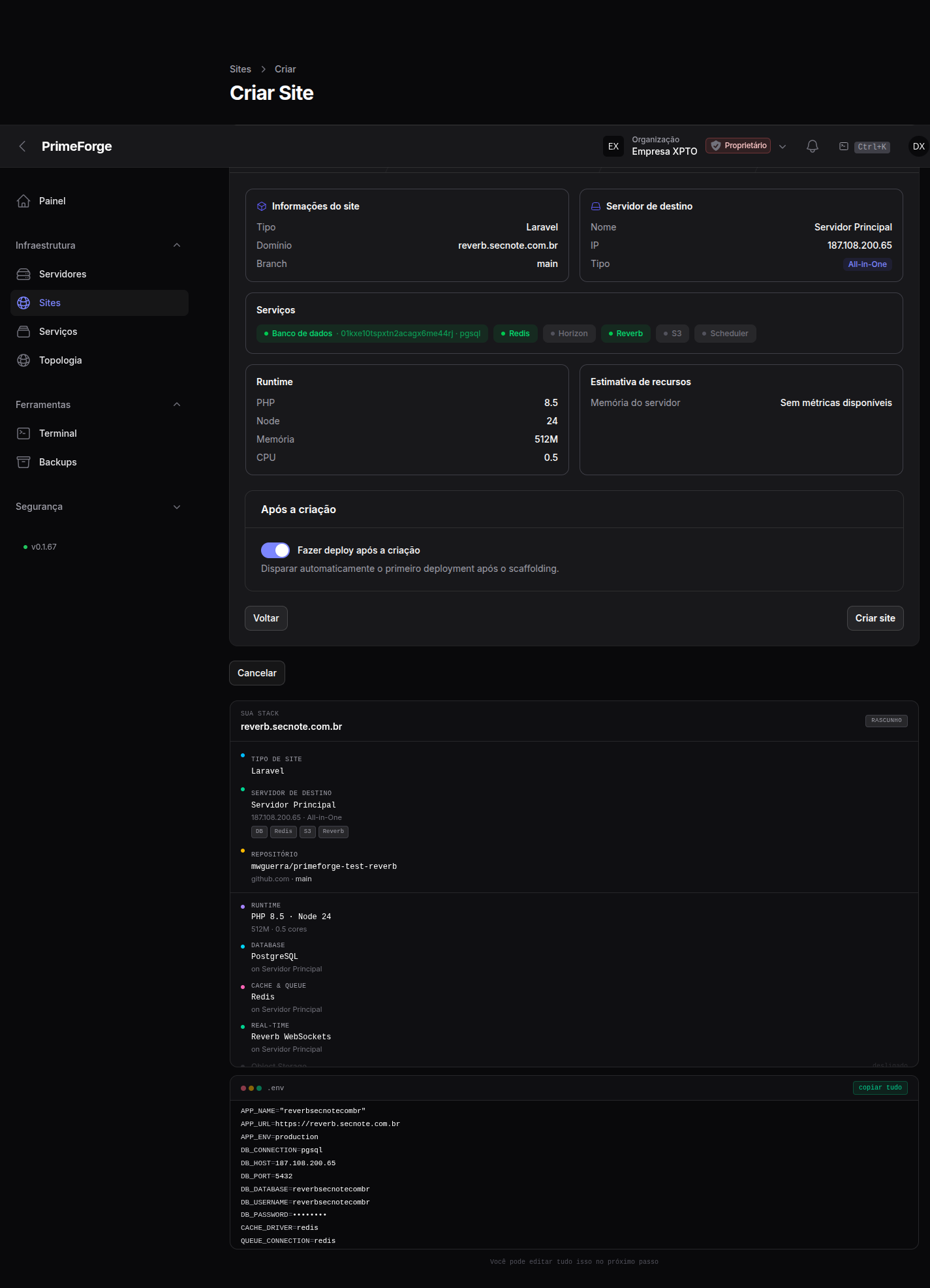Collapse the Ferramentas section

(x=177, y=405)
